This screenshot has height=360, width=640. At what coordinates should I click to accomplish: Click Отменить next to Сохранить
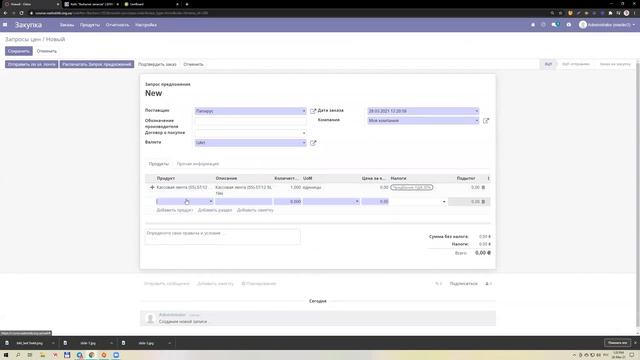(x=47, y=51)
